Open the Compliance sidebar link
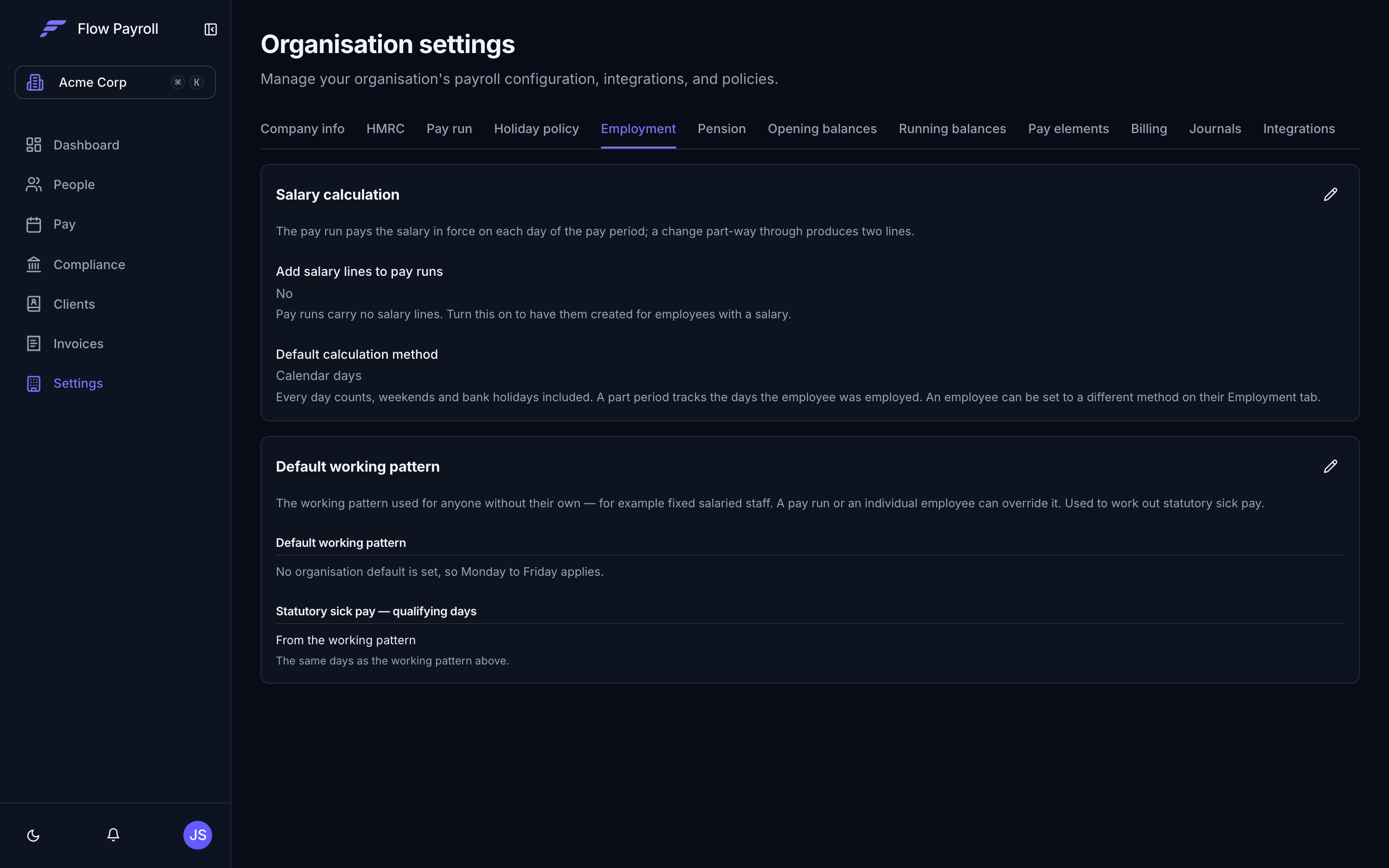 (115, 264)
